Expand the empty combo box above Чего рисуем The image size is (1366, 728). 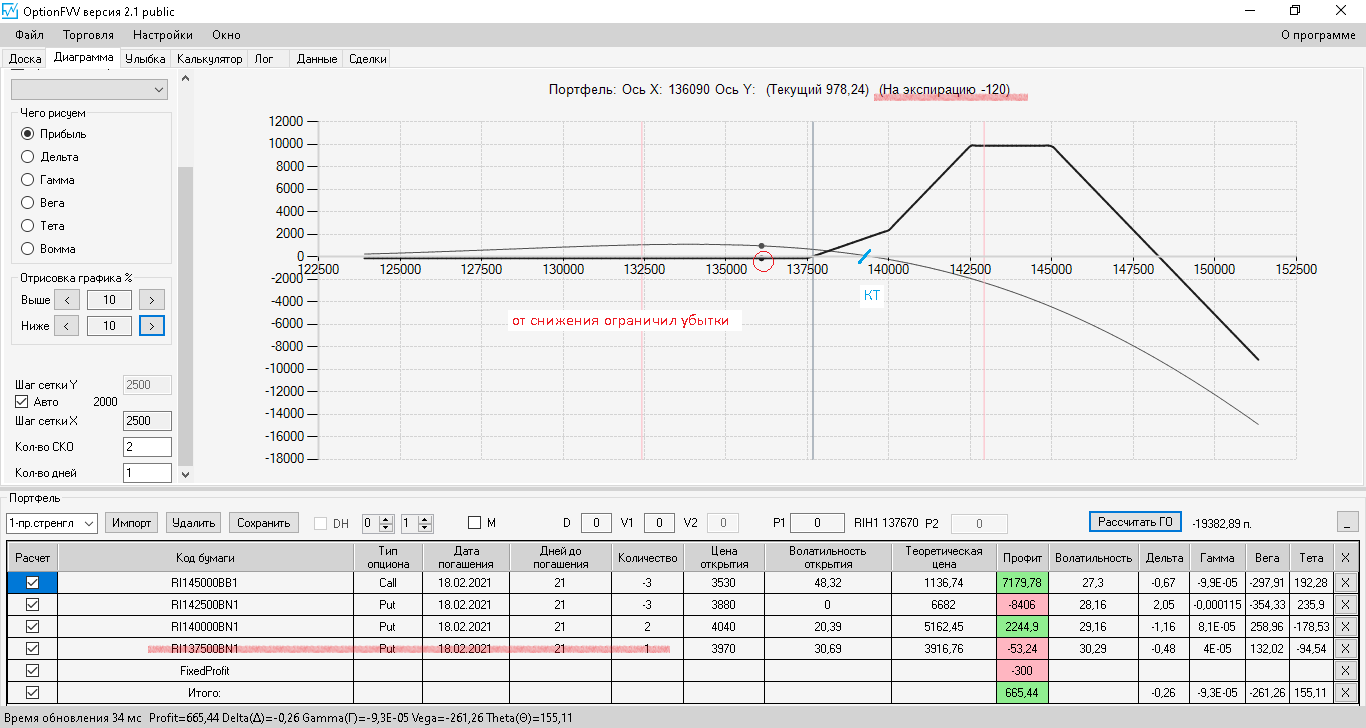[x=89, y=90]
